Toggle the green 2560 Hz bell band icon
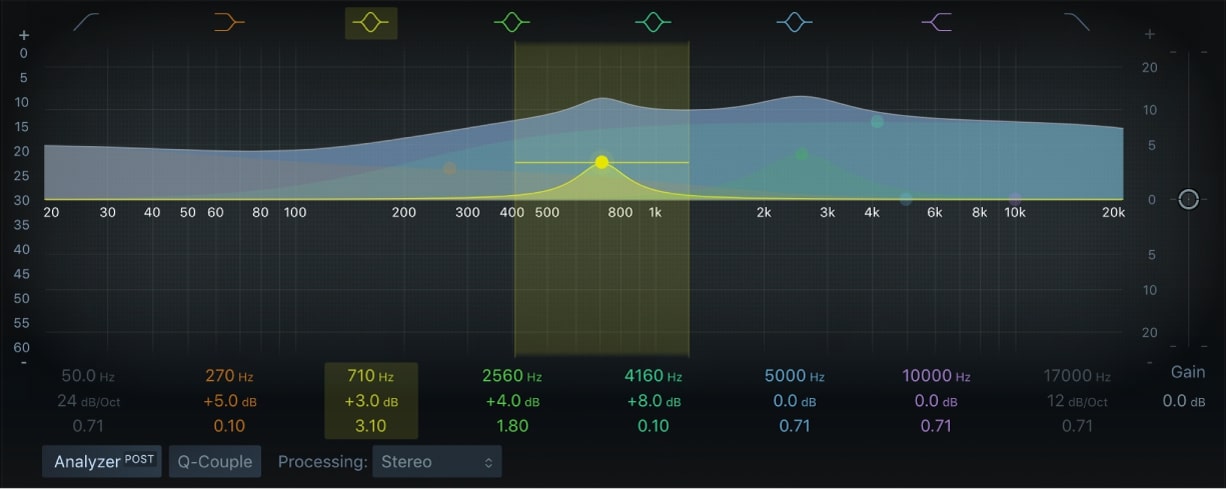1226x489 pixels. [512, 21]
